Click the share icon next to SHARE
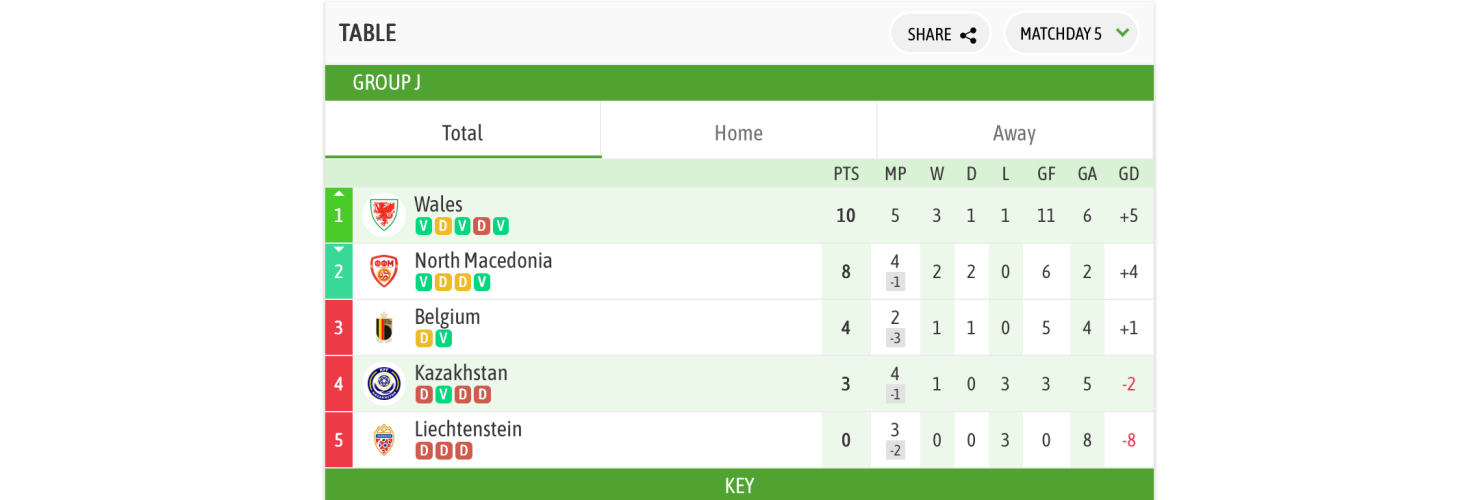This screenshot has width=1479, height=500. [968, 35]
